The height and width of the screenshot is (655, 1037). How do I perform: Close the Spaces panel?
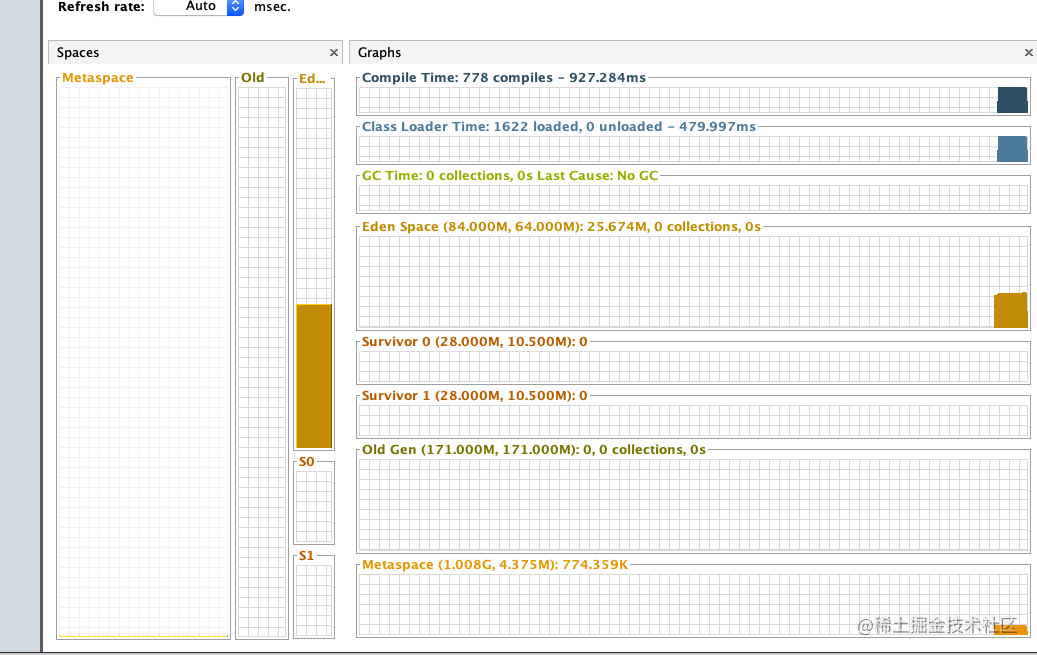[x=334, y=52]
